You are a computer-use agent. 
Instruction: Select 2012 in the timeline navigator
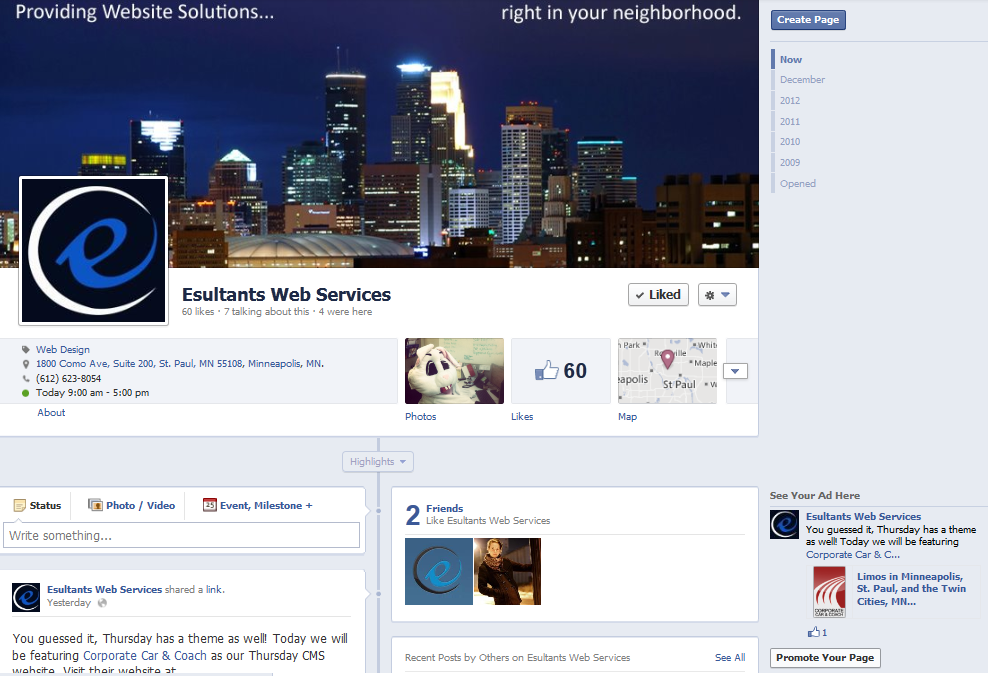(790, 100)
